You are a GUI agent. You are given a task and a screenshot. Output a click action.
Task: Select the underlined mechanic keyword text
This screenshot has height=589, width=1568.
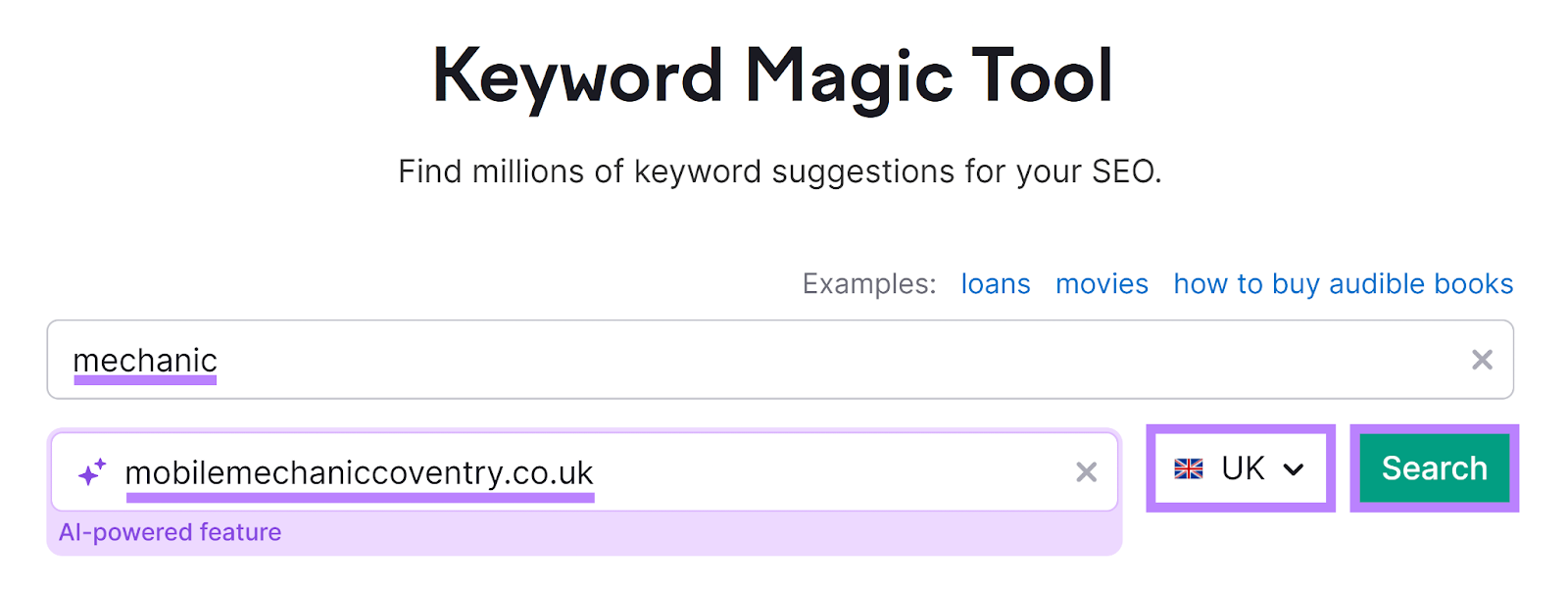coord(145,361)
